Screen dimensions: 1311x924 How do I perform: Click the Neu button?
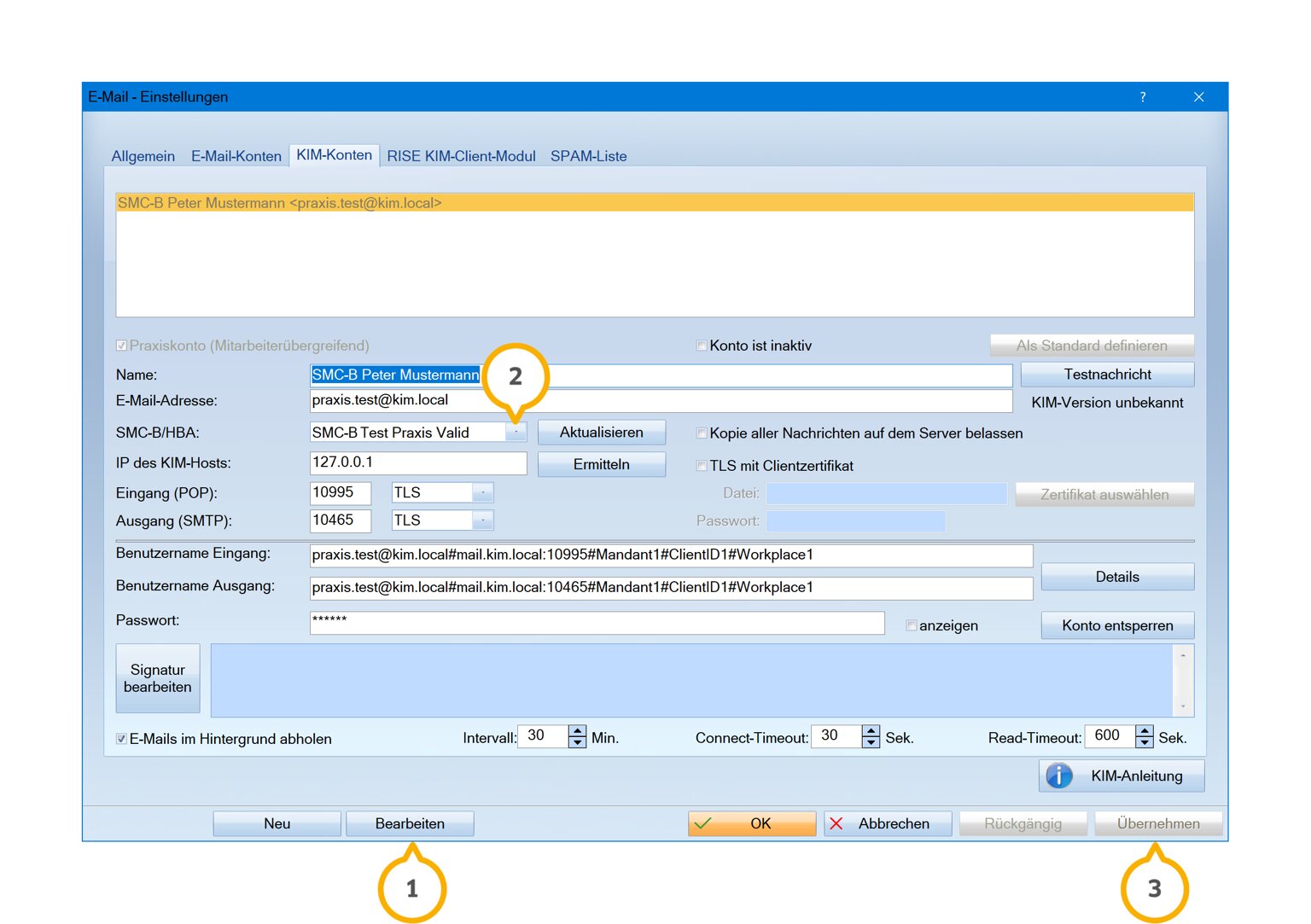[x=277, y=823]
